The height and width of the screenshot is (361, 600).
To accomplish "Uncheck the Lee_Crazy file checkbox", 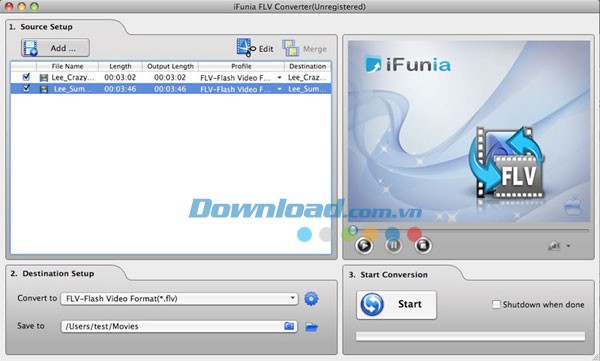I will [26, 77].
